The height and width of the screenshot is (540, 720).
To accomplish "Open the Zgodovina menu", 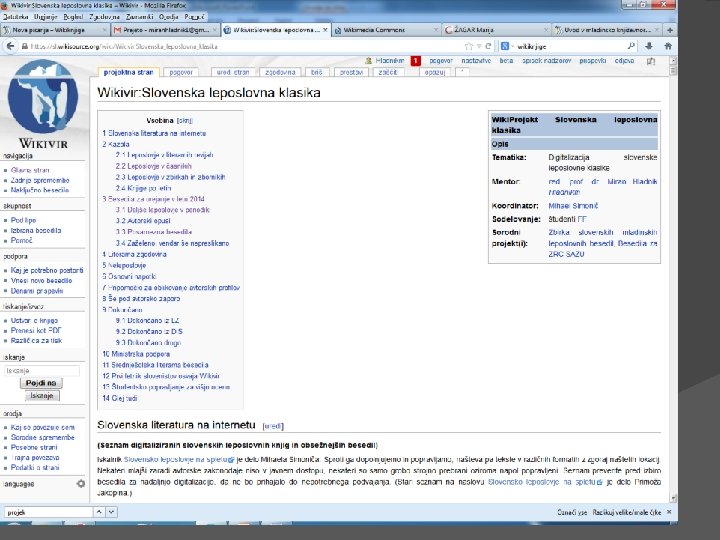I will pos(105,17).
